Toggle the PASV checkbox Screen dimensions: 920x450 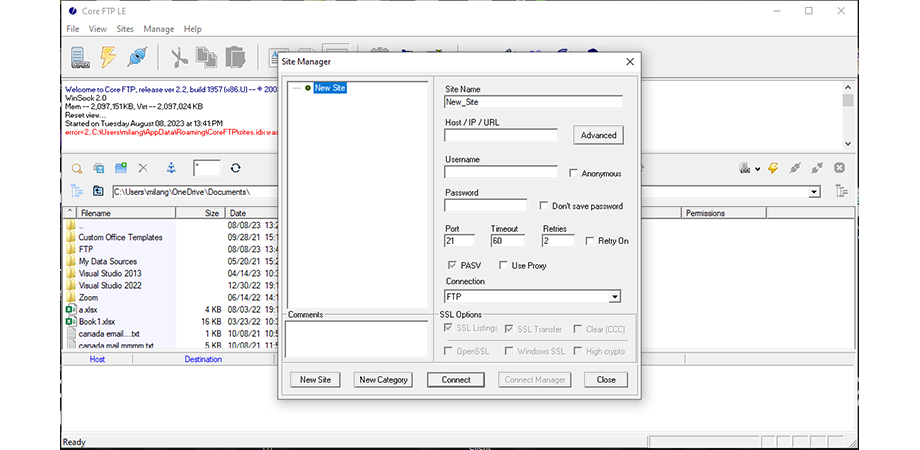pos(452,265)
